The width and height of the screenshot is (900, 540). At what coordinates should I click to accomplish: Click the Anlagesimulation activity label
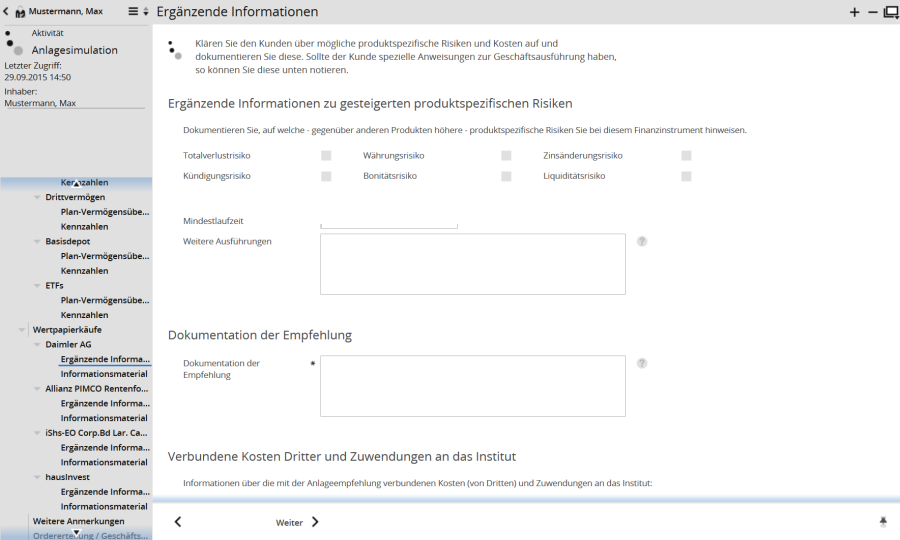[74, 50]
